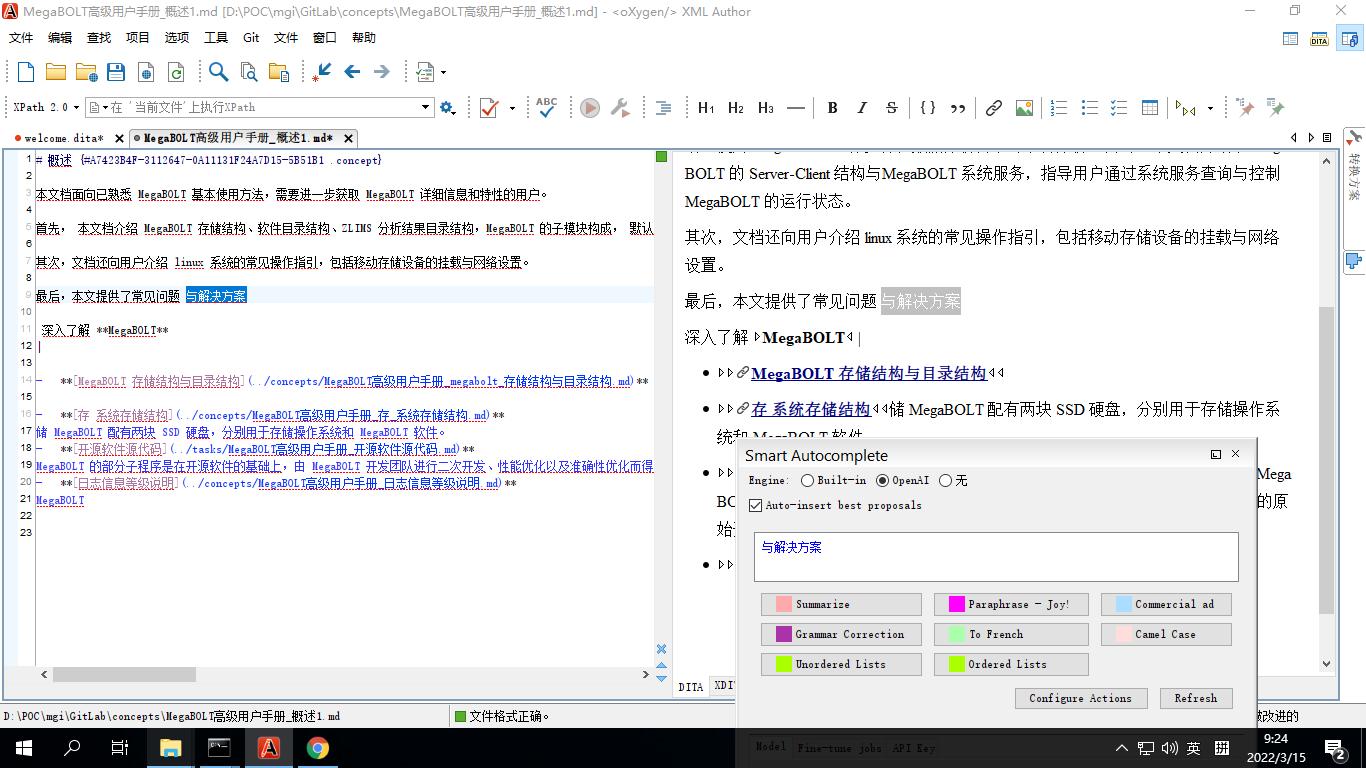Screen dimensions: 1366x768
Task: Save the document with the floppy icon
Action: pyautogui.click(x=116, y=72)
